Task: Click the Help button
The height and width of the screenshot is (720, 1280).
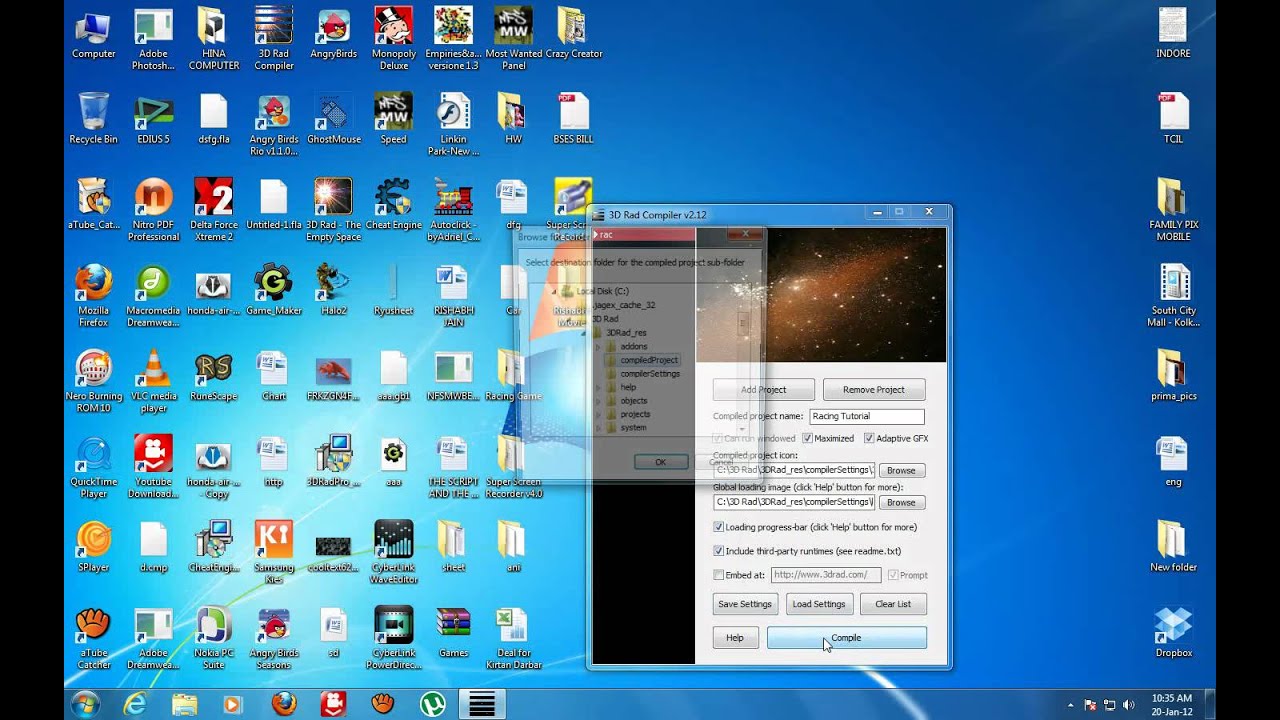Action: coord(735,638)
